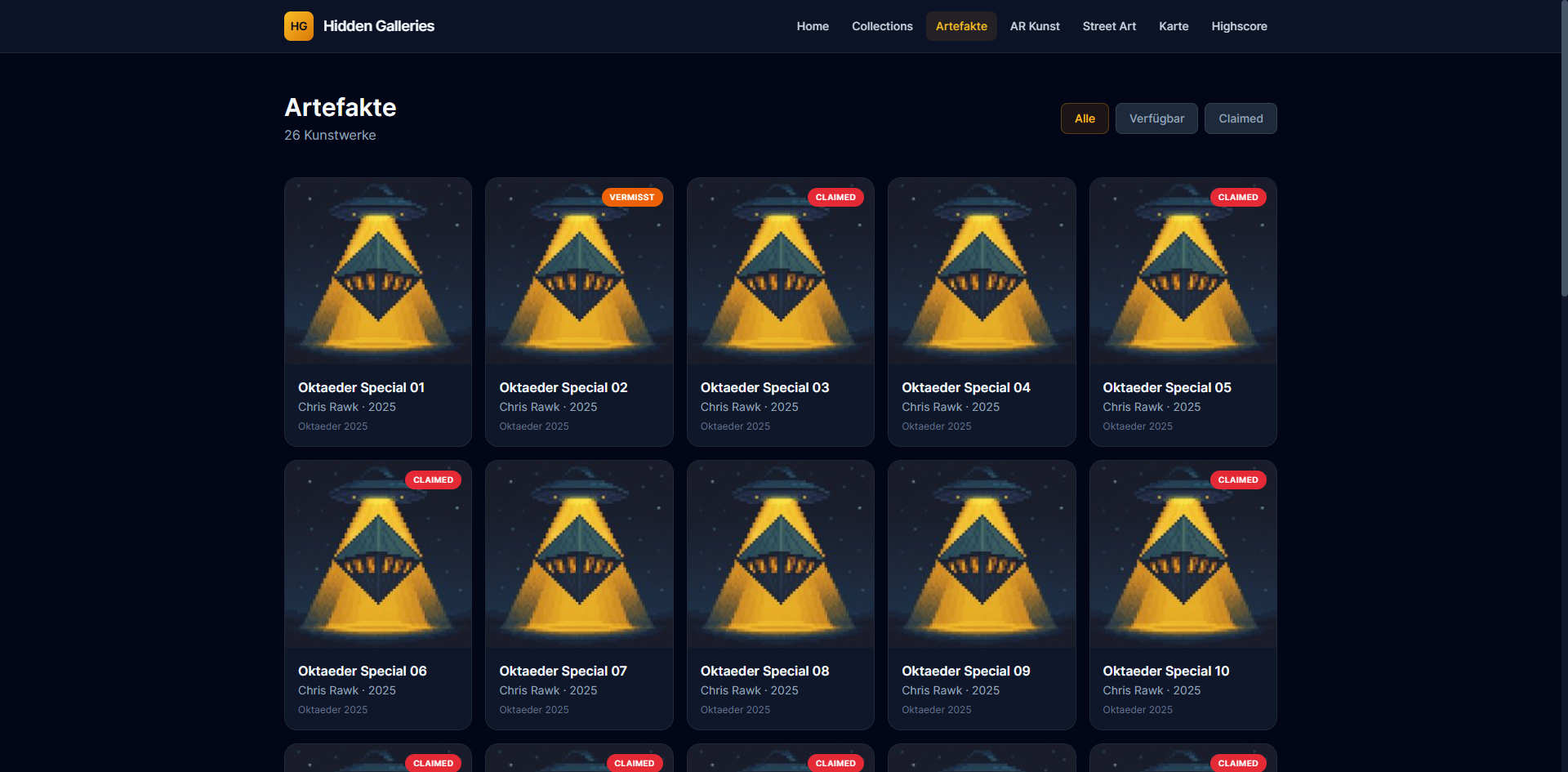
Task: Navigate to Street Art page
Action: 1109,26
